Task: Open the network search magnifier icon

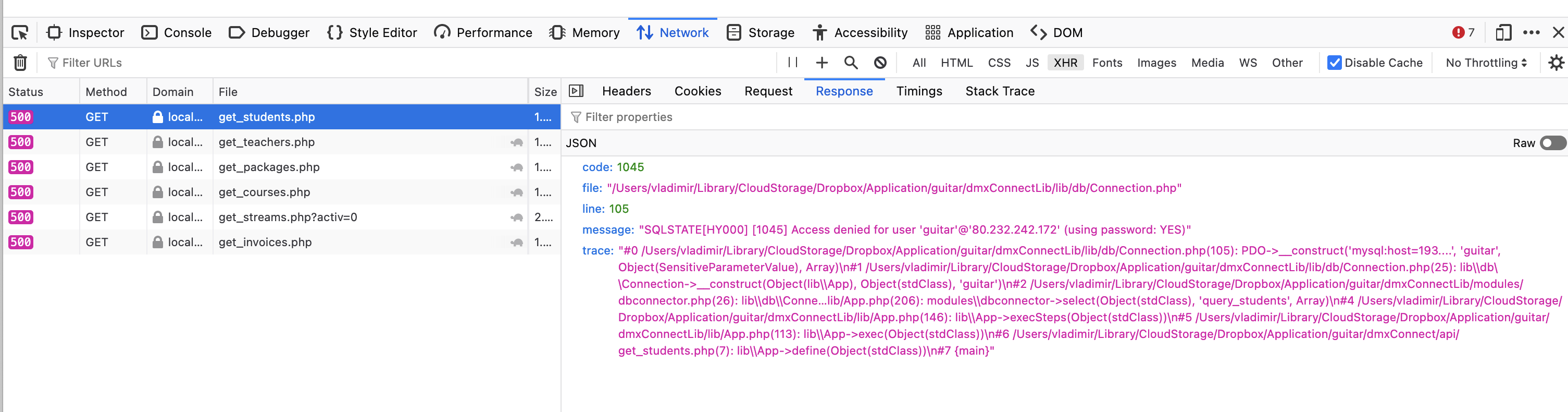Action: pos(851,63)
